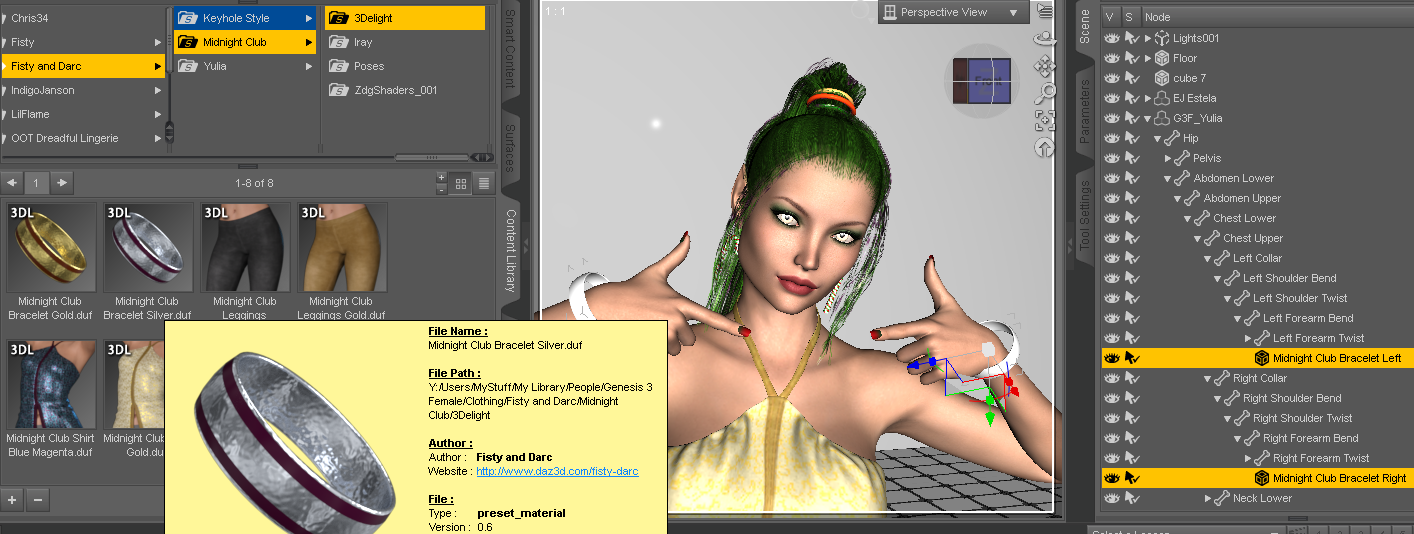Open the Poses subfolder

pyautogui.click(x=405, y=66)
